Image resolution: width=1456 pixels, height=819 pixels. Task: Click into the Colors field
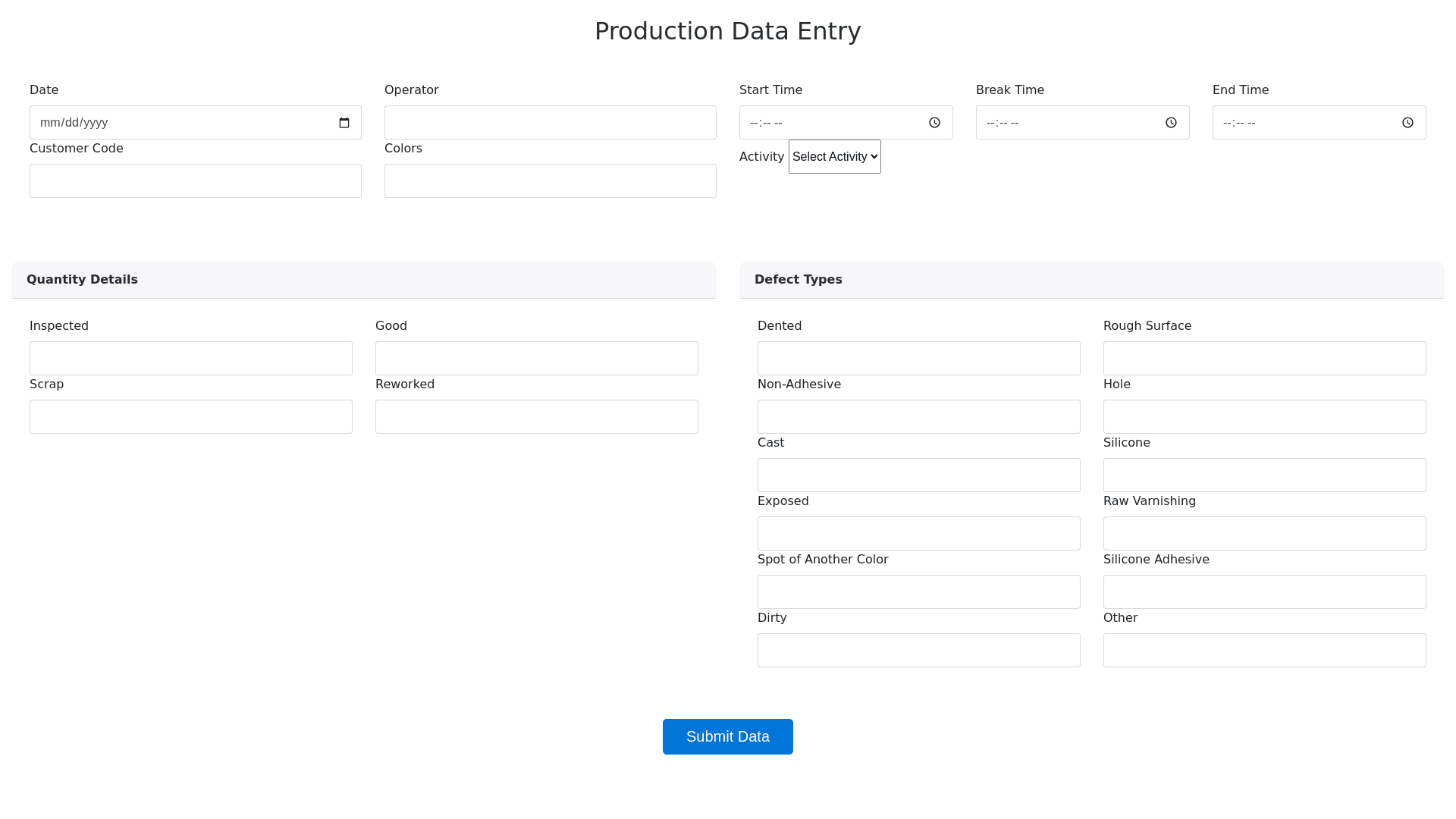pos(550,181)
